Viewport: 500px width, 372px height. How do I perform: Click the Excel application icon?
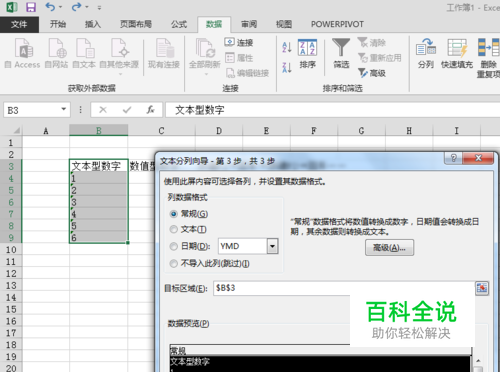click(12, 7)
